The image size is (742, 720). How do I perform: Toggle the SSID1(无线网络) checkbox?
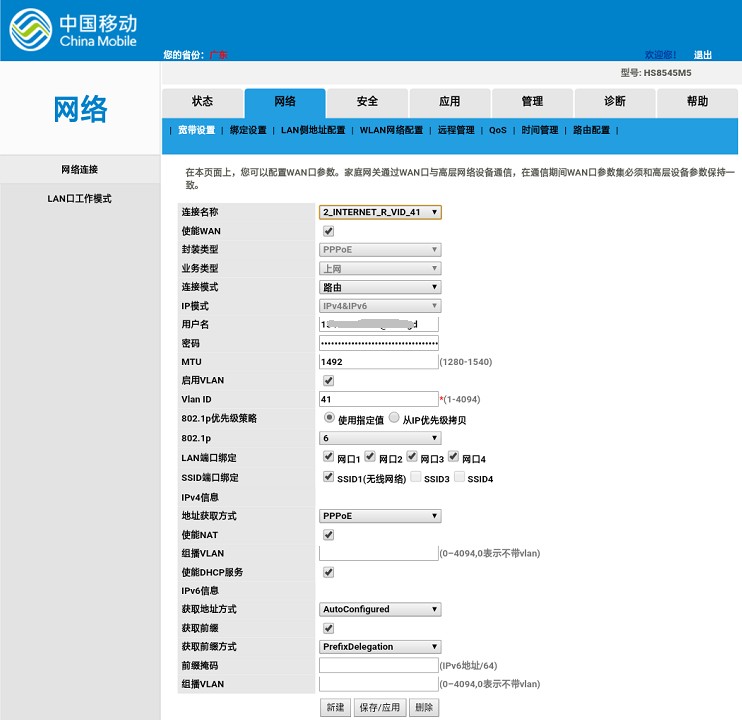(x=328, y=476)
